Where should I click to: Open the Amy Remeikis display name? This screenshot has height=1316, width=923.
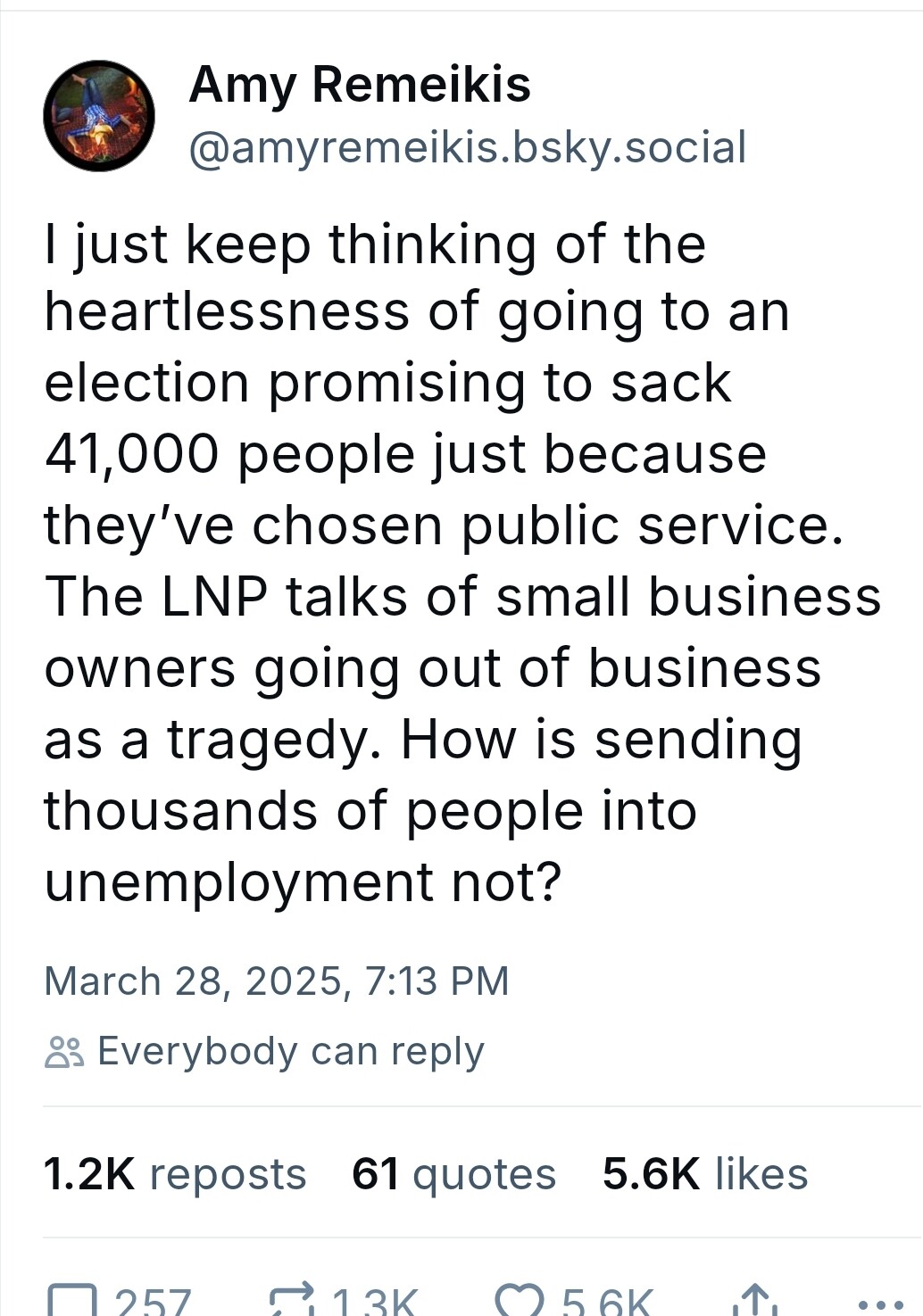click(360, 86)
